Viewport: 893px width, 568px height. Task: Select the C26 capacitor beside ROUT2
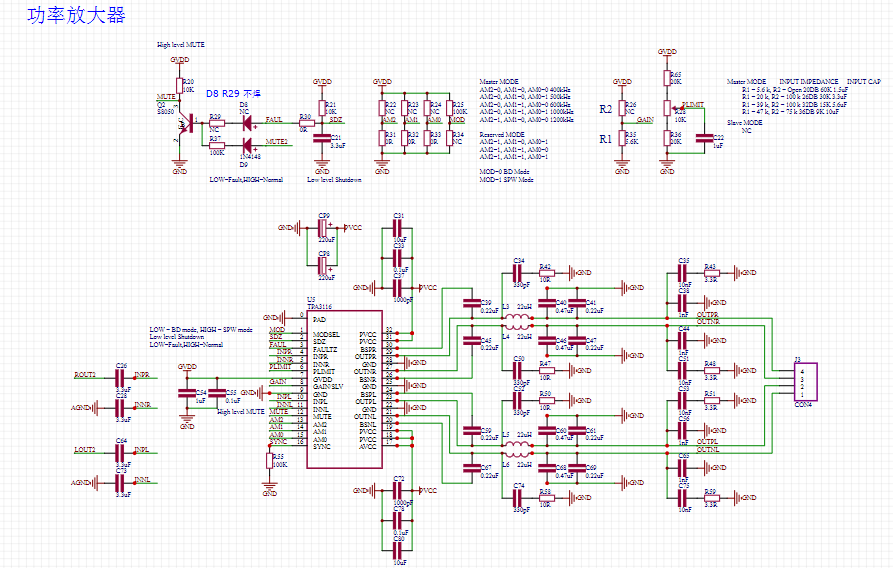pyautogui.click(x=120, y=378)
